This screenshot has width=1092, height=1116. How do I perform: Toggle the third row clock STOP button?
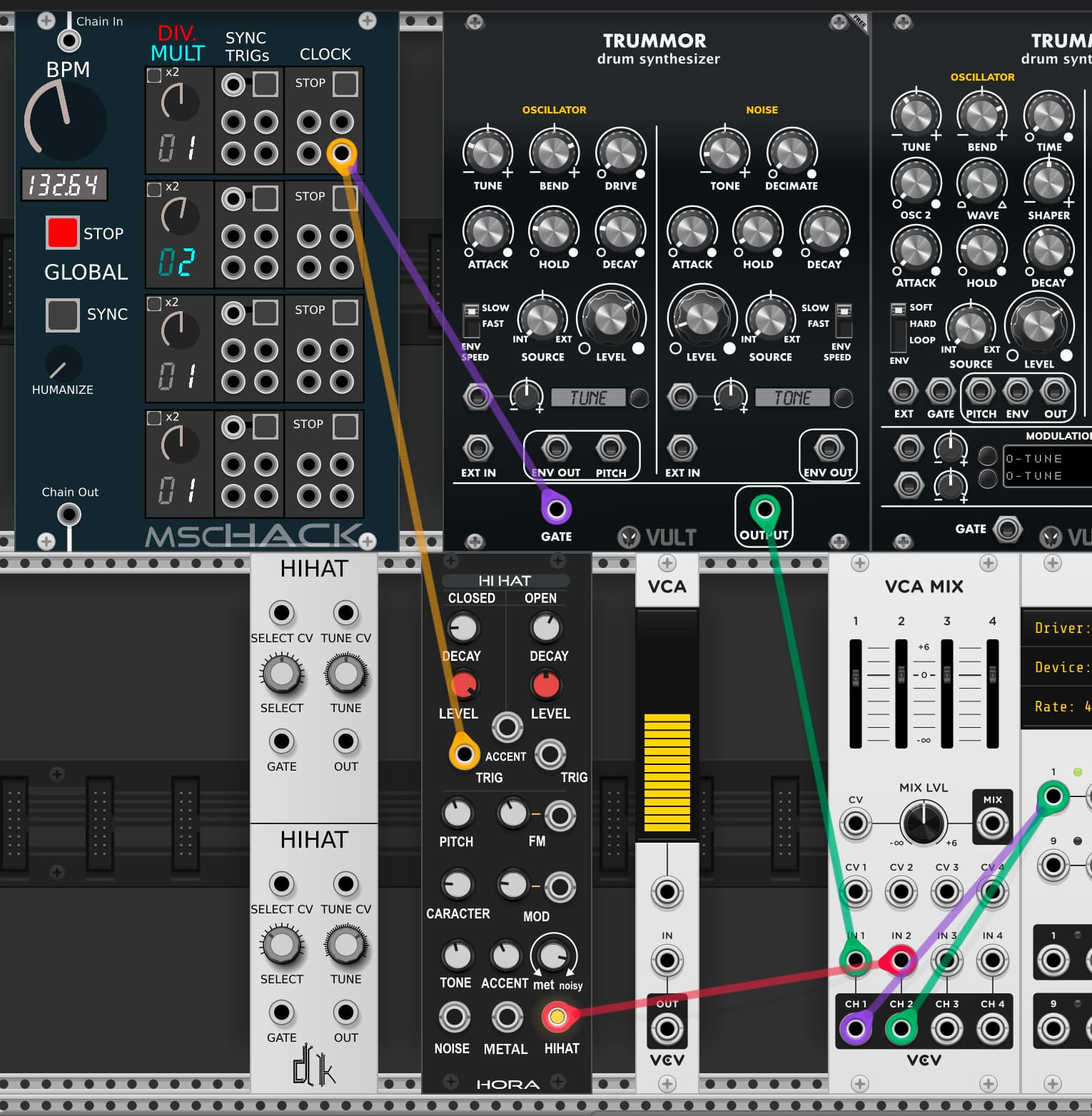click(x=345, y=312)
